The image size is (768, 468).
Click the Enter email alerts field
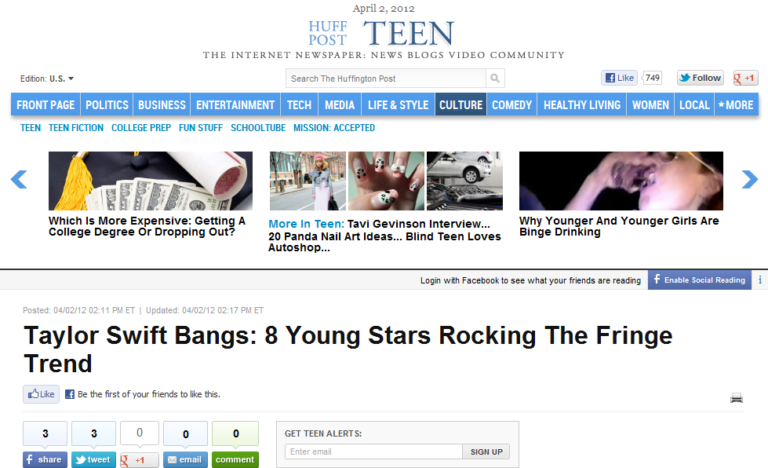[x=374, y=452]
